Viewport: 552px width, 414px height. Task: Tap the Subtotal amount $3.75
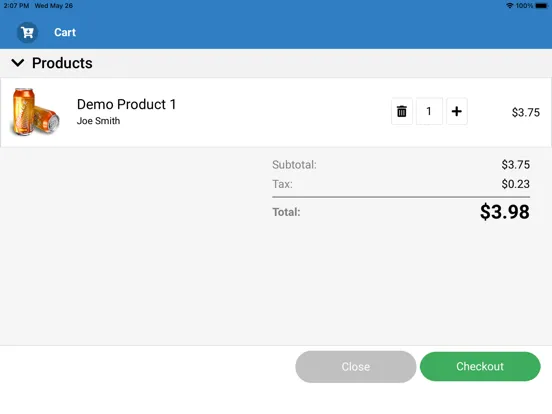click(x=515, y=164)
